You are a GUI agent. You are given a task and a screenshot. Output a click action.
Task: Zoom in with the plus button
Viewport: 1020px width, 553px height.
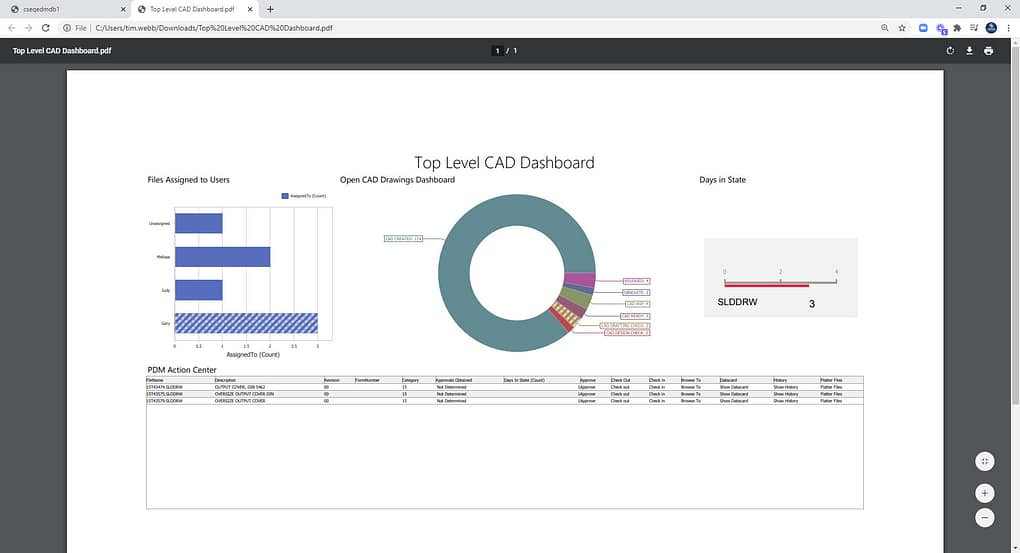coord(985,493)
